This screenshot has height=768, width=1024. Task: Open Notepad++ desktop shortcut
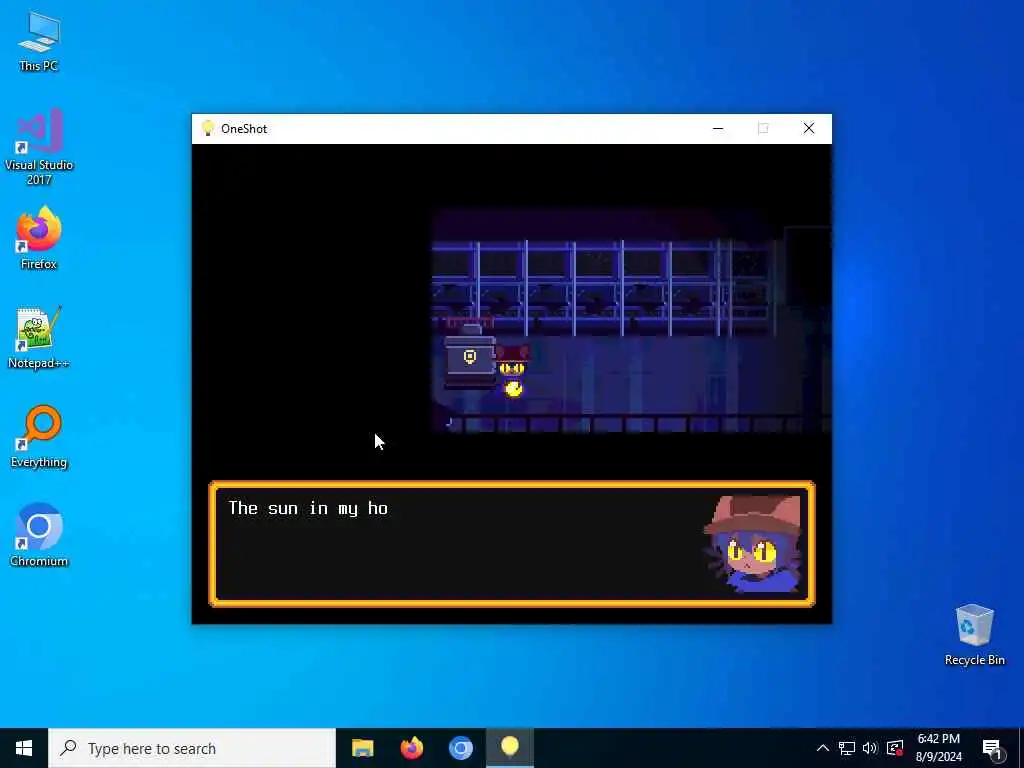(39, 338)
